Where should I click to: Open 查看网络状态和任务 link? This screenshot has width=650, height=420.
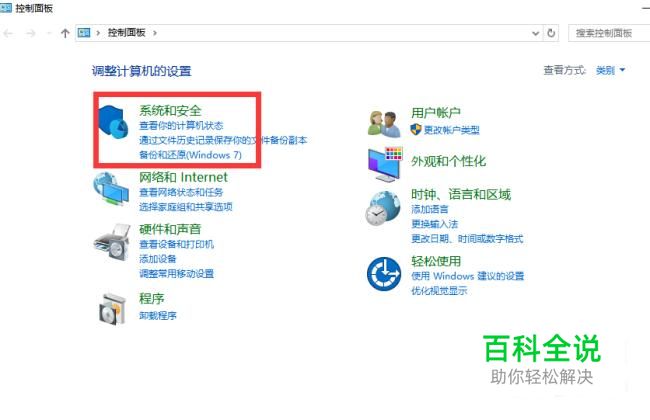pyautogui.click(x=181, y=192)
